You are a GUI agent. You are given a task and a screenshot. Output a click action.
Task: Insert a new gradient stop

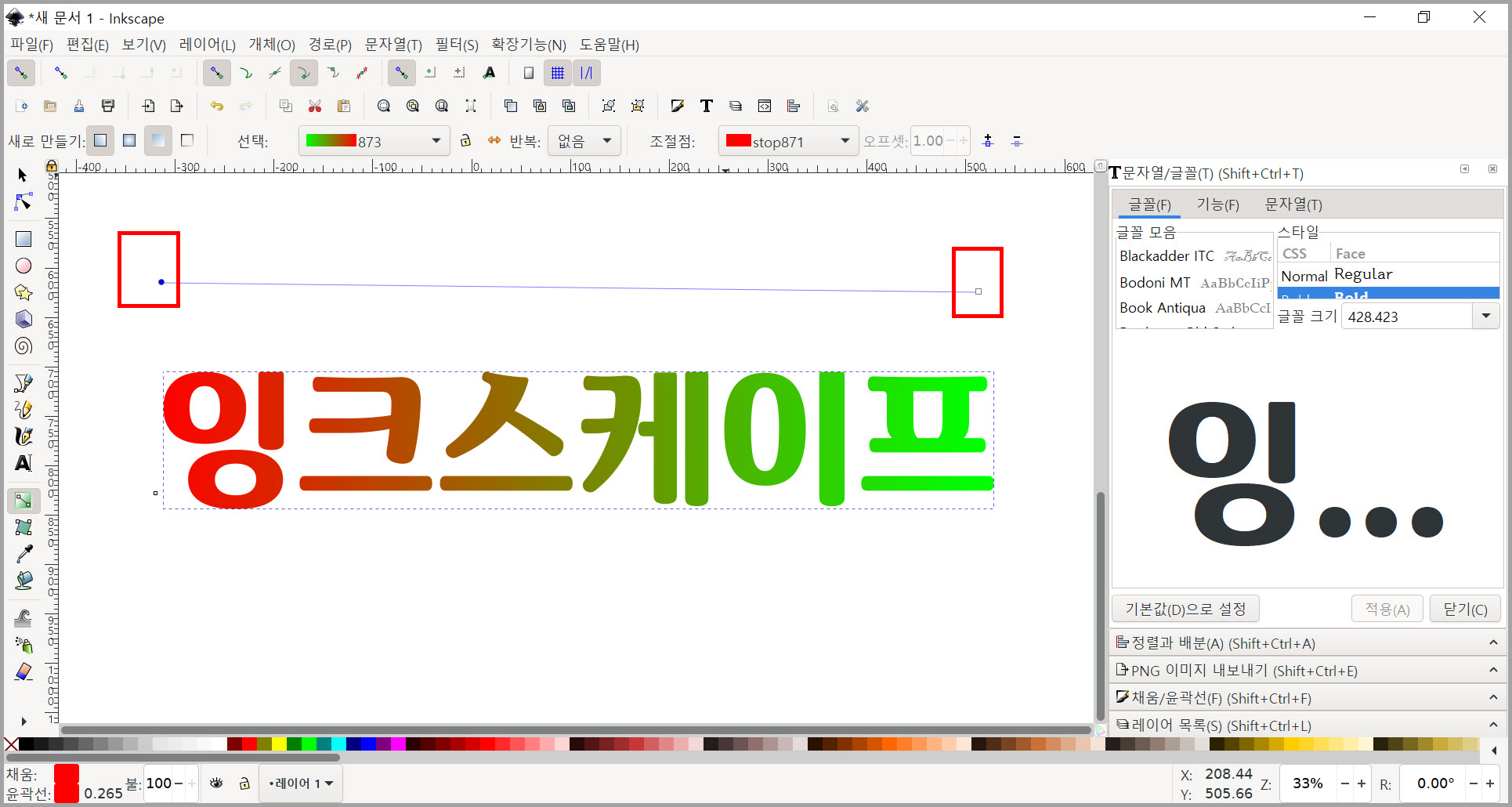988,141
